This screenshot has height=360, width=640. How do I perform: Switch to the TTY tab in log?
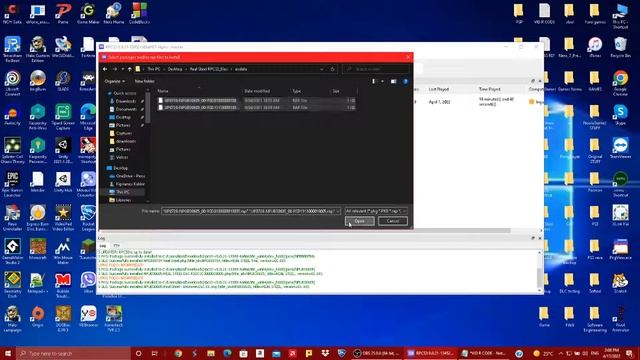[x=116, y=246]
